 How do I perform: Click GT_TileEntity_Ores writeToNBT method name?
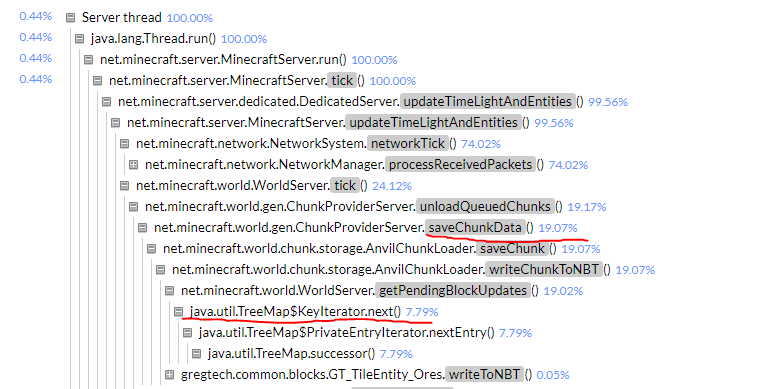[x=484, y=374]
